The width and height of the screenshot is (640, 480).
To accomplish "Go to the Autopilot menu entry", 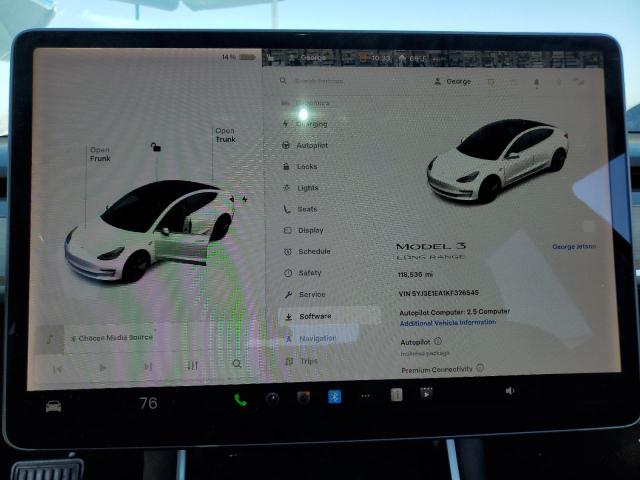I will 313,146.
